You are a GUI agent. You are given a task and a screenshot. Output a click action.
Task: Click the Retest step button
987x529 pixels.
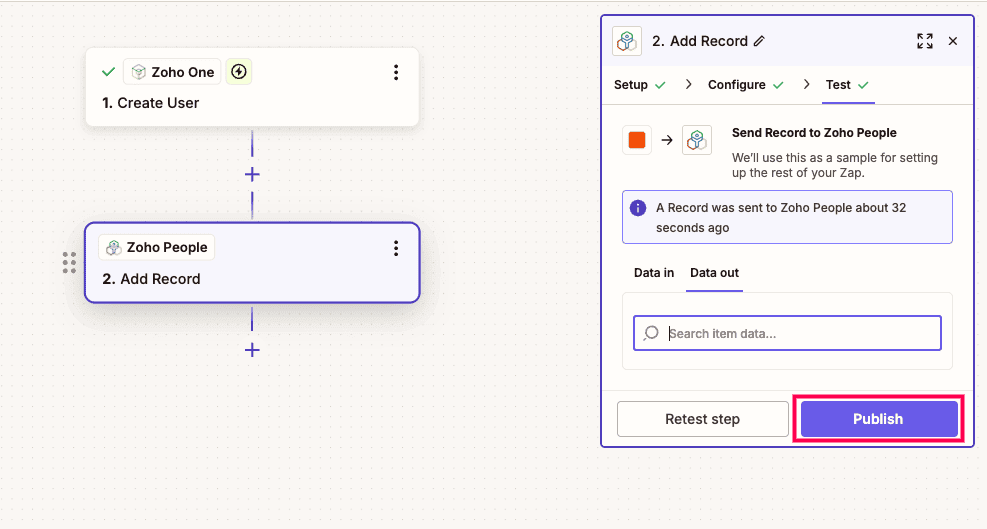click(702, 419)
